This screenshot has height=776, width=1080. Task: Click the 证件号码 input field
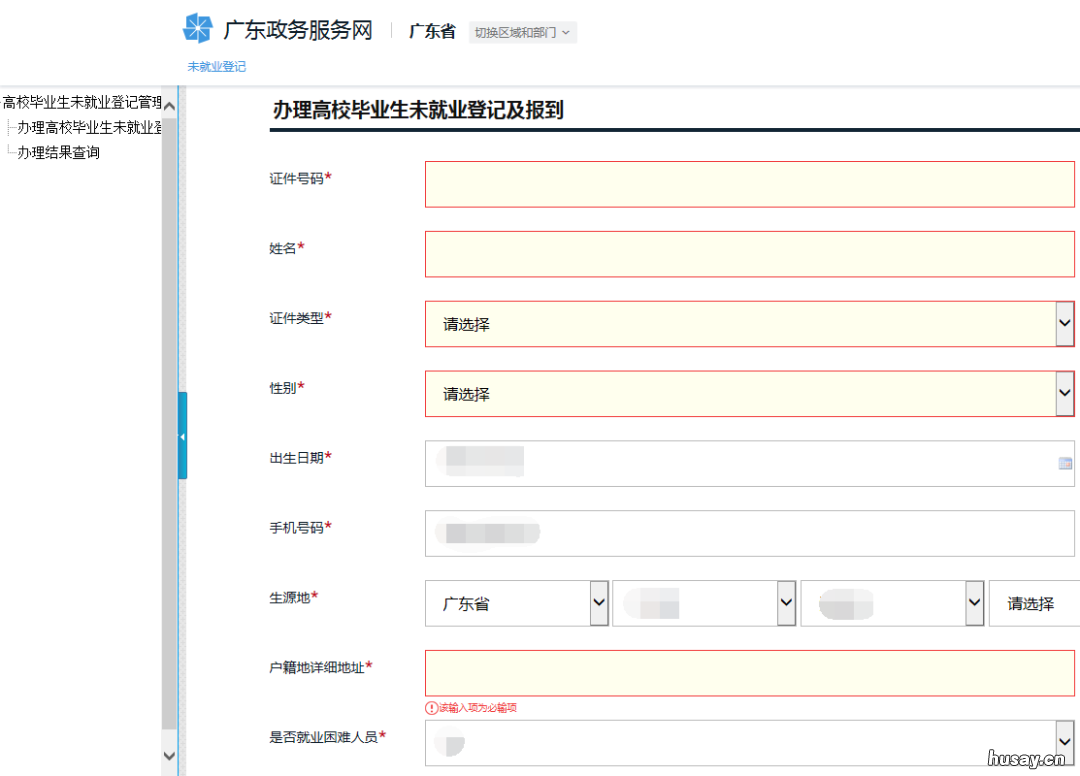pos(750,184)
